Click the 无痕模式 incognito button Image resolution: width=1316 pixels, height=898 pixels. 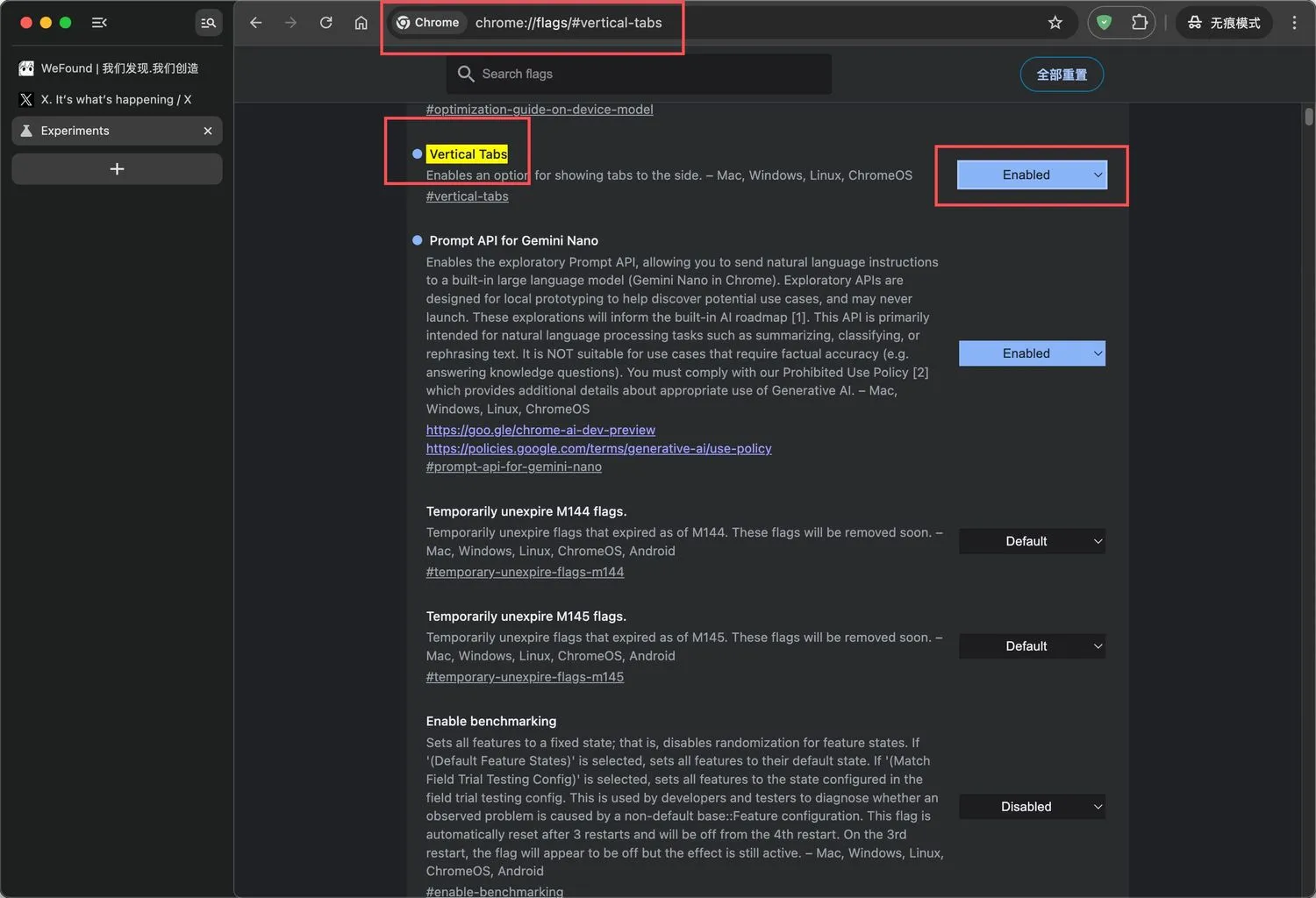pos(1225,23)
